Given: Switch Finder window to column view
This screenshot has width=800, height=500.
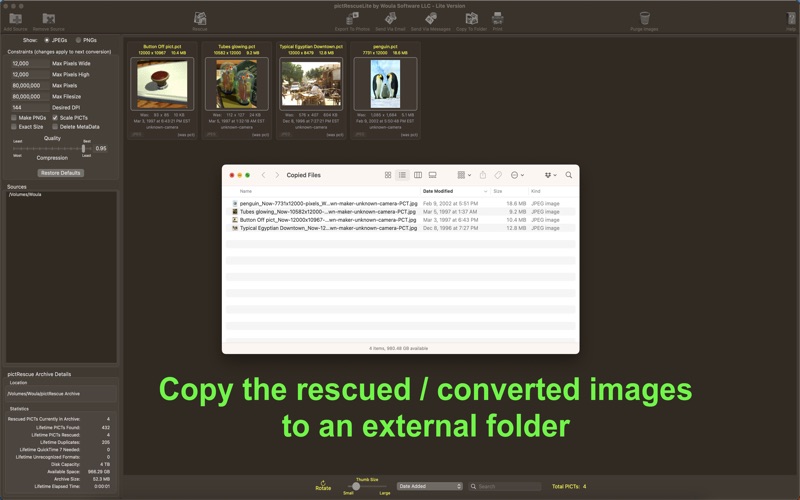Looking at the screenshot, I should pos(418,175).
